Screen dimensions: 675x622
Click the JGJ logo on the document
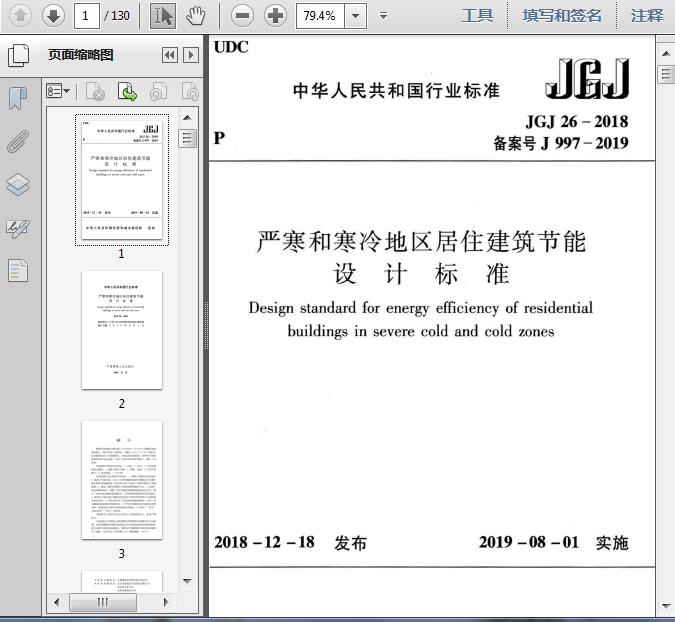click(x=588, y=79)
